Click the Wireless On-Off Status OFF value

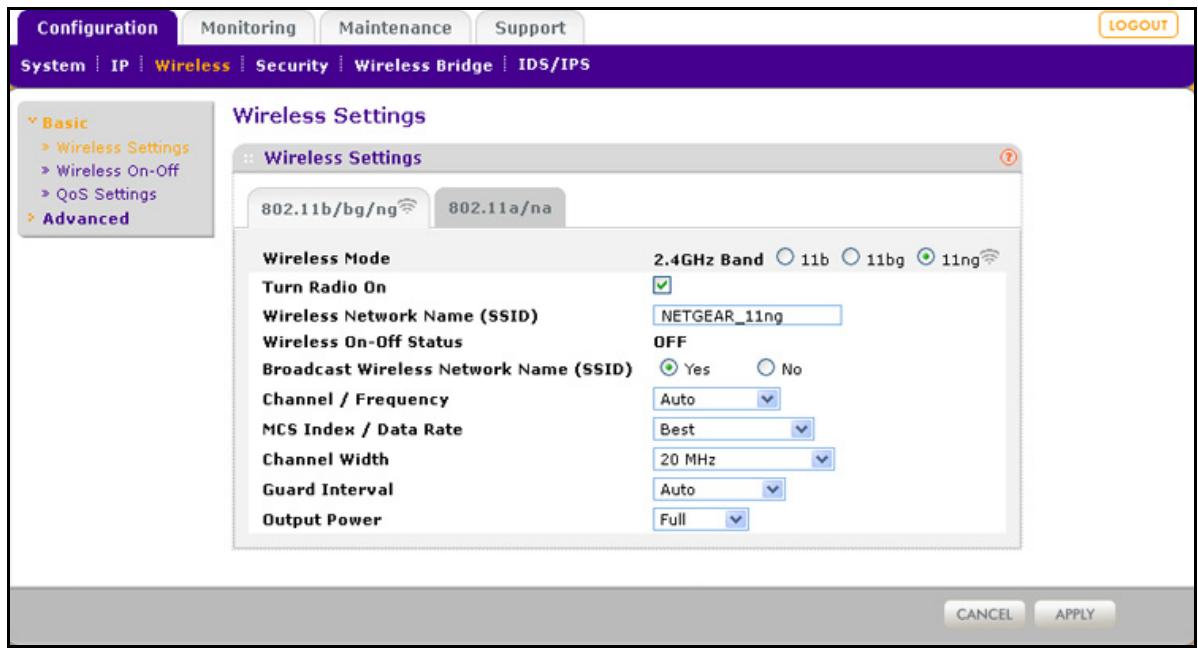pos(670,342)
